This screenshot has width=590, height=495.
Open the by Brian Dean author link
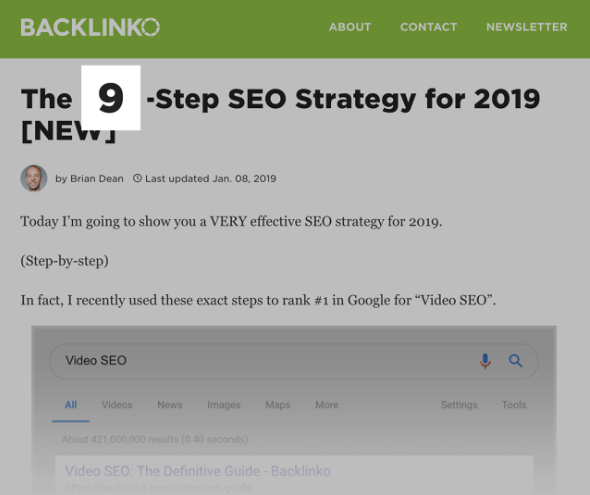[90, 179]
